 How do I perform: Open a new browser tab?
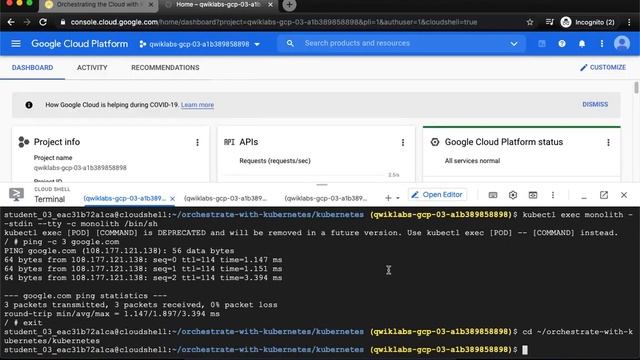pyautogui.click(x=289, y=5)
